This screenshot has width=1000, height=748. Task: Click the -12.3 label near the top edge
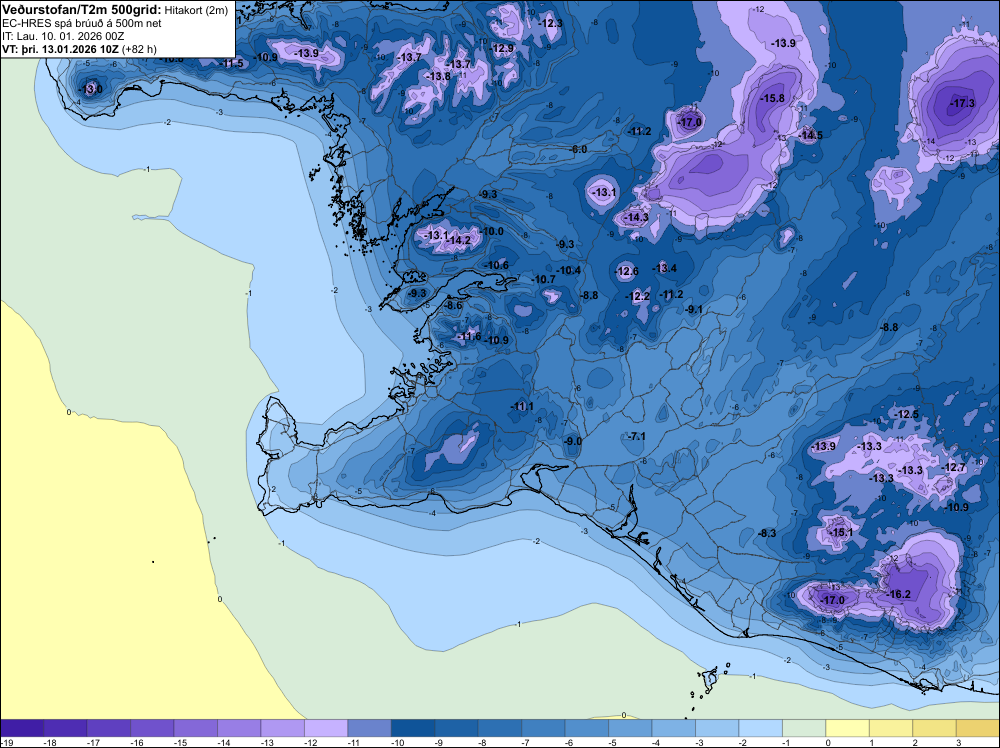click(x=551, y=24)
